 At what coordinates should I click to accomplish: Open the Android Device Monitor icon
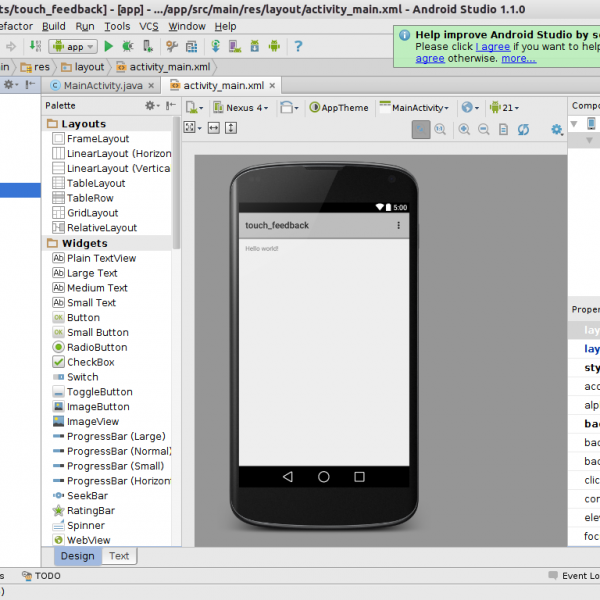274,46
